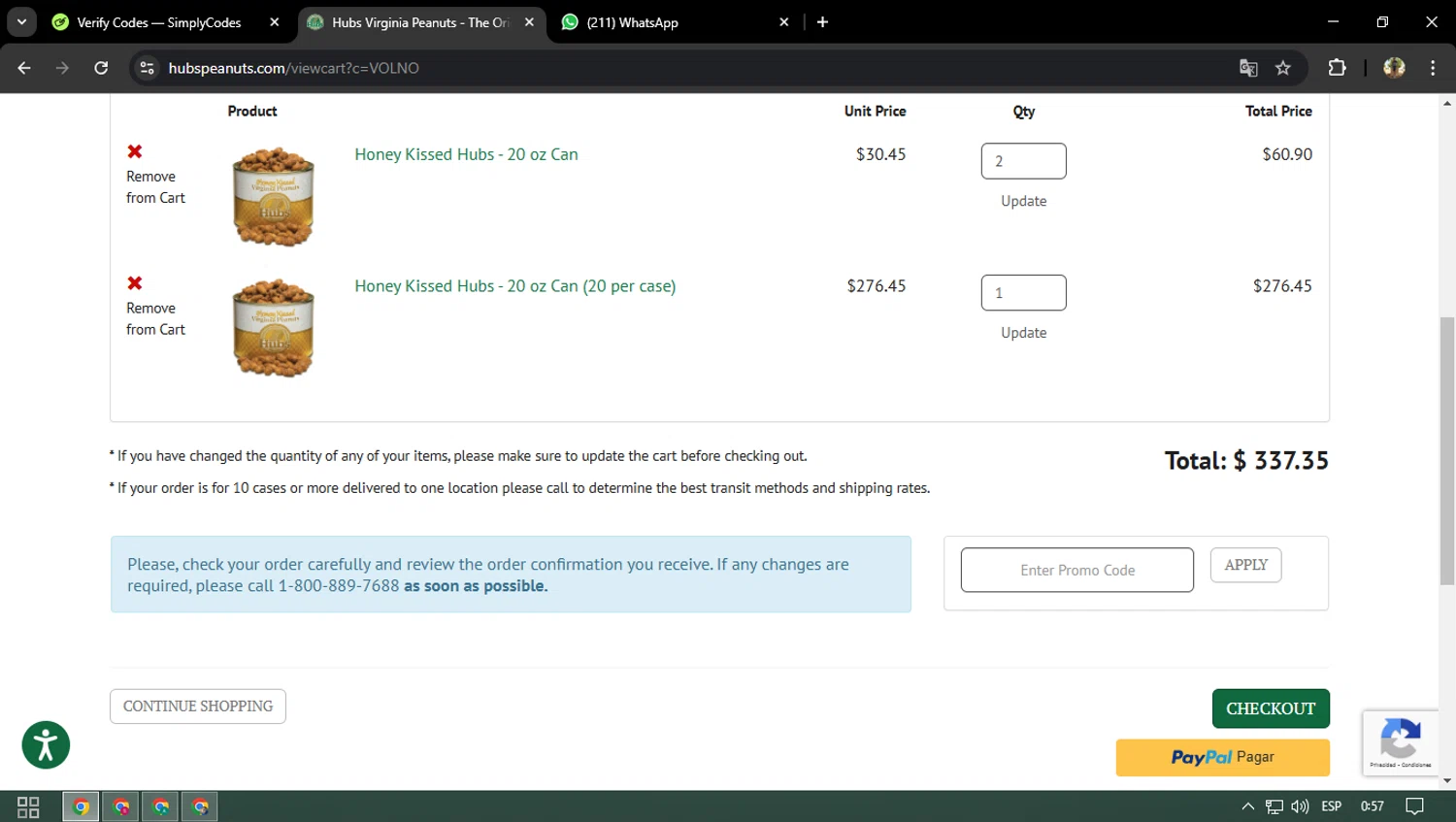This screenshot has height=822, width=1456.
Task: Click the page vertical scrollbar thumb
Action: tap(1447, 451)
